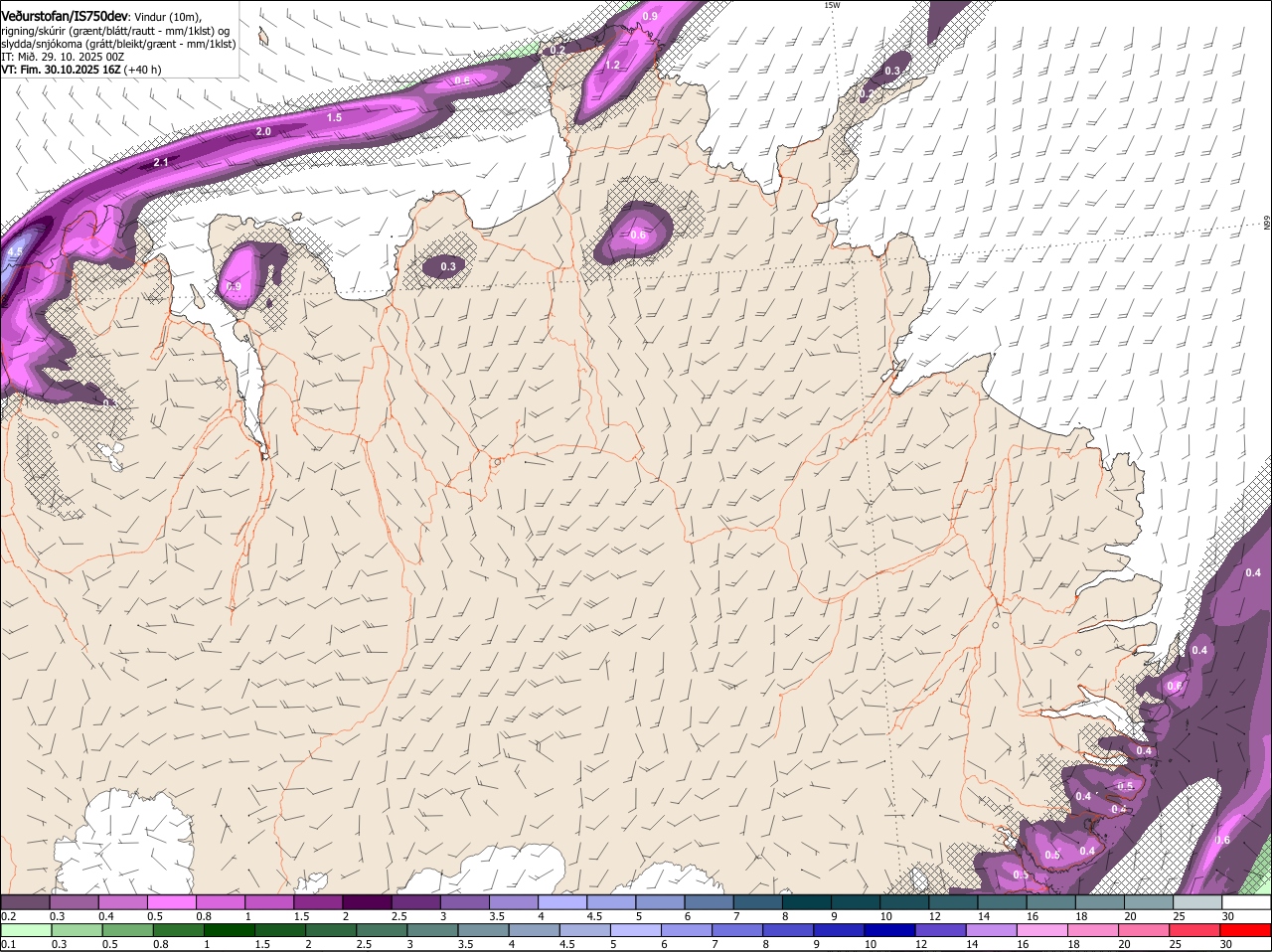Click the 'IT: Mið. 29. 10. 2025 00Z' line
This screenshot has height=952, width=1272.
pos(63,57)
